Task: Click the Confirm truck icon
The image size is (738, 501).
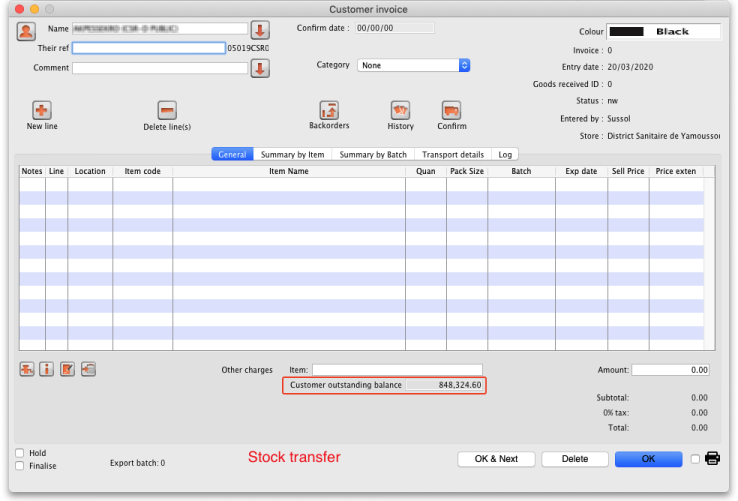Action: 451,111
